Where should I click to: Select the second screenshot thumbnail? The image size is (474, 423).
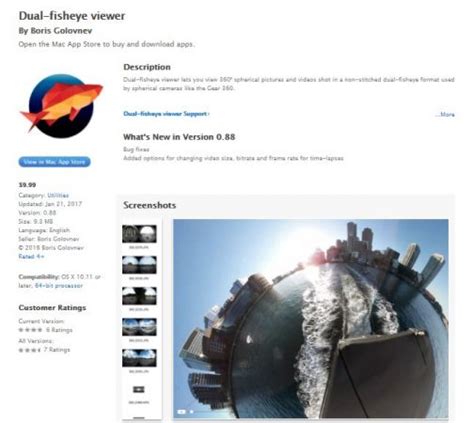(x=139, y=265)
